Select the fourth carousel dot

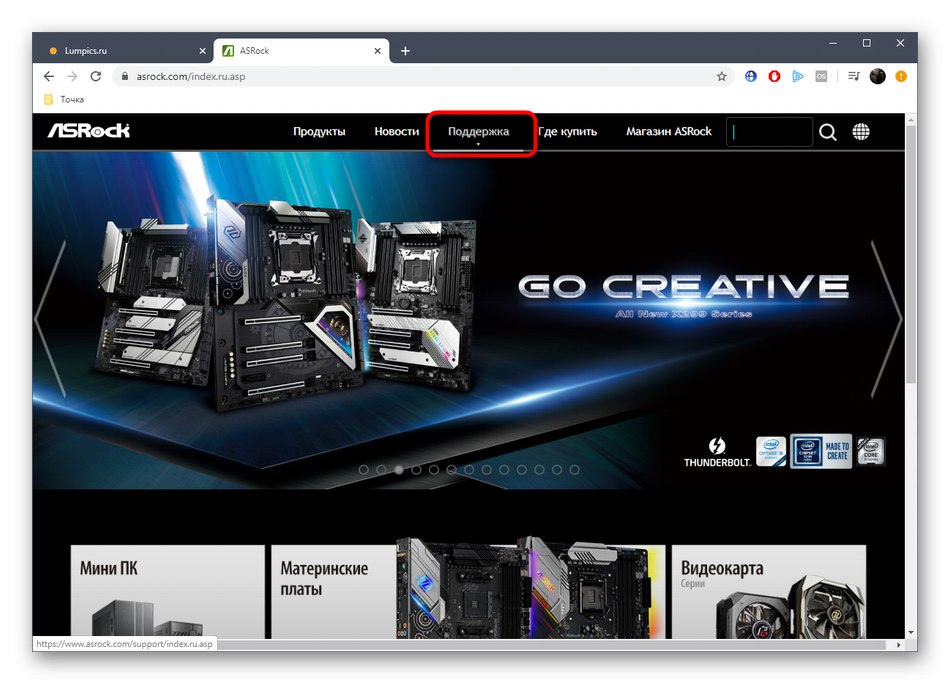click(416, 470)
